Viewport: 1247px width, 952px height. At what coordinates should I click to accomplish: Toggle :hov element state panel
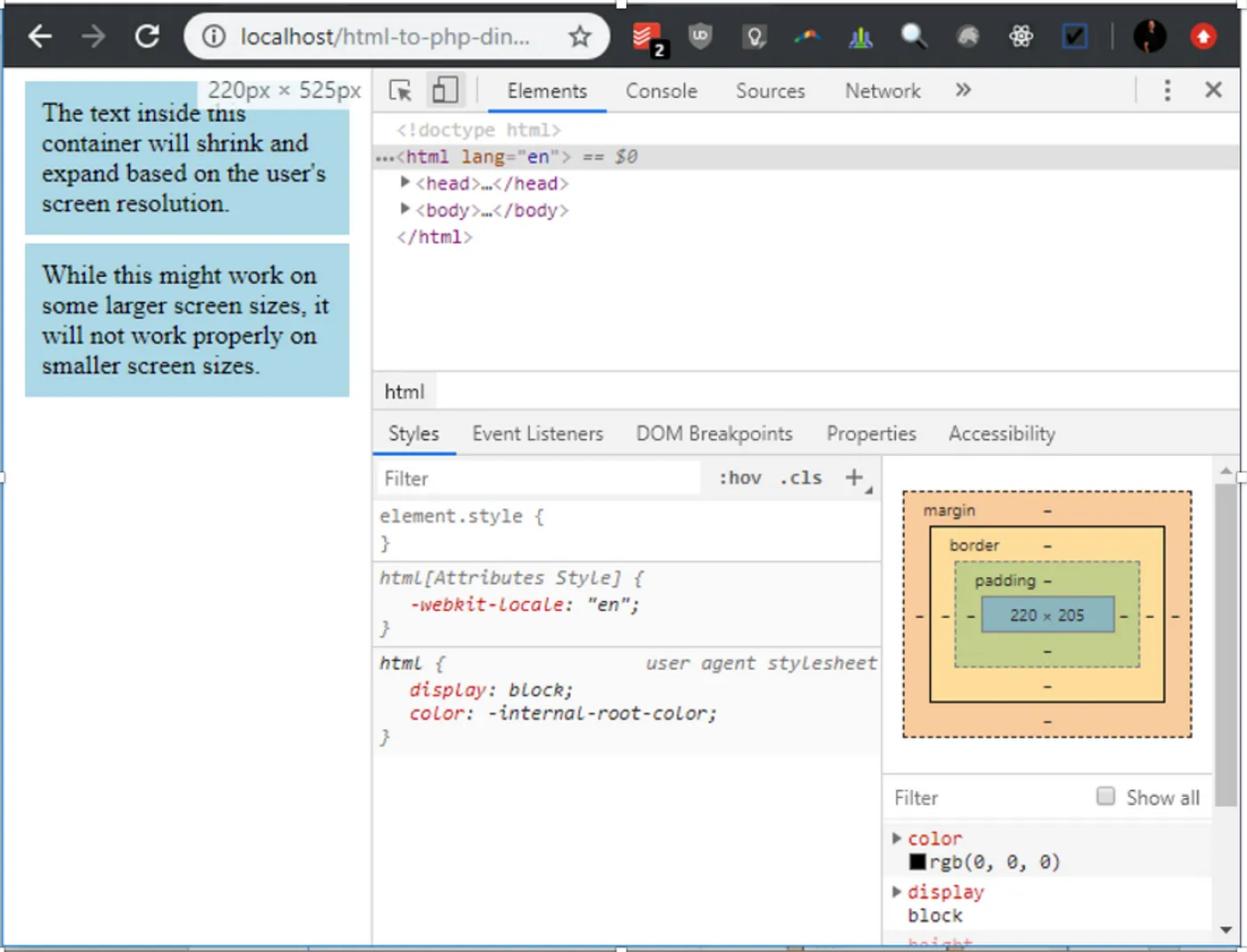tap(739, 478)
